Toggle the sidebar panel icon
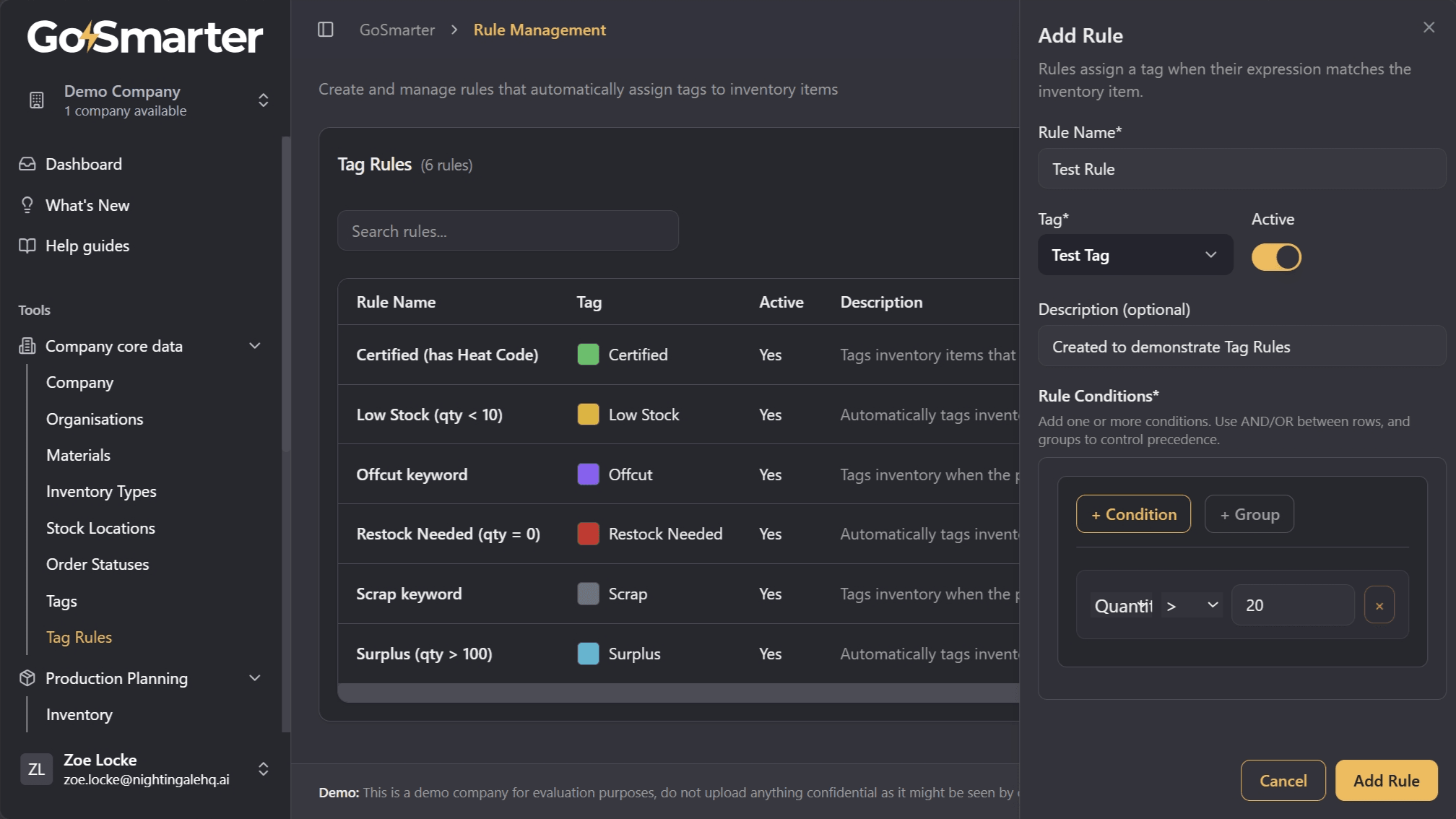Image resolution: width=1456 pixels, height=819 pixels. (326, 30)
